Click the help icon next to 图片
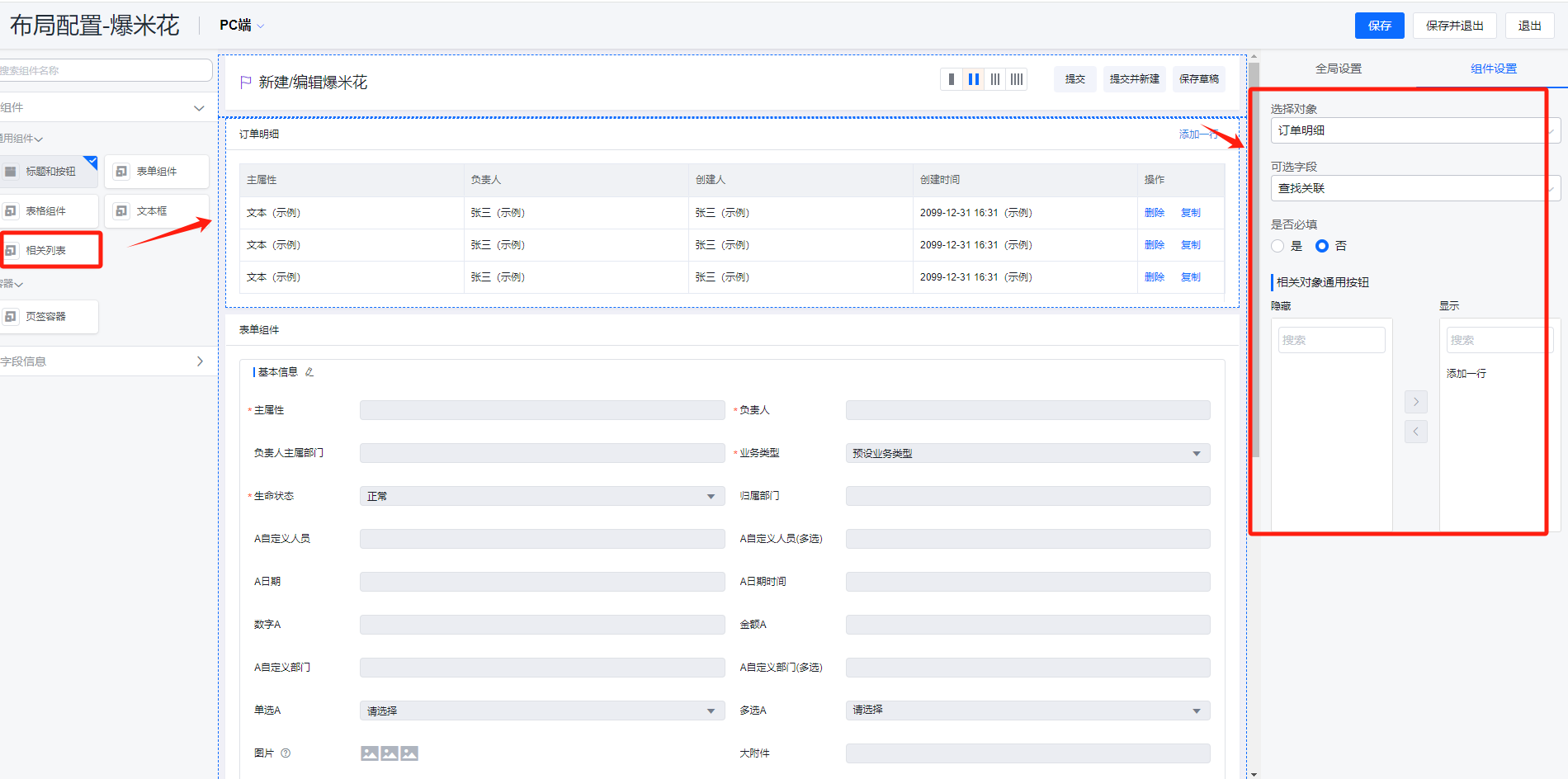The image size is (1568, 779). click(x=286, y=753)
